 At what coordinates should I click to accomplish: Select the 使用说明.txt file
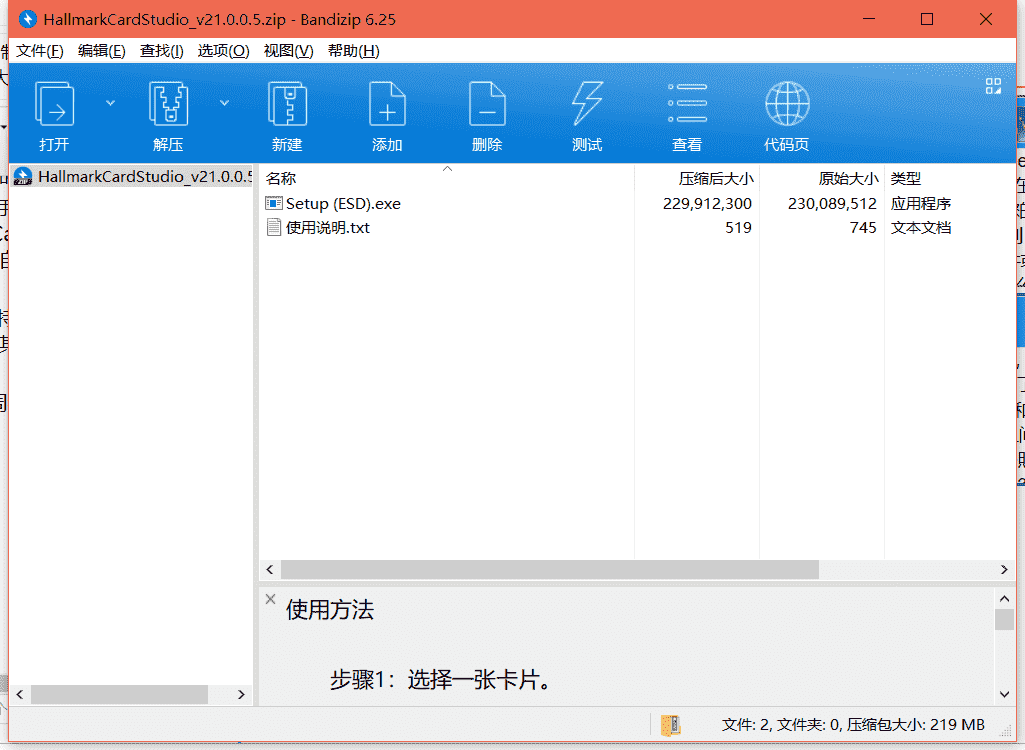coord(328,228)
